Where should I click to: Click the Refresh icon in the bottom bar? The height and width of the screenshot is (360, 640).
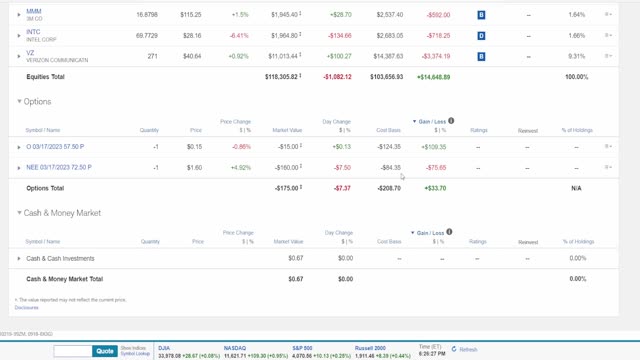point(454,349)
